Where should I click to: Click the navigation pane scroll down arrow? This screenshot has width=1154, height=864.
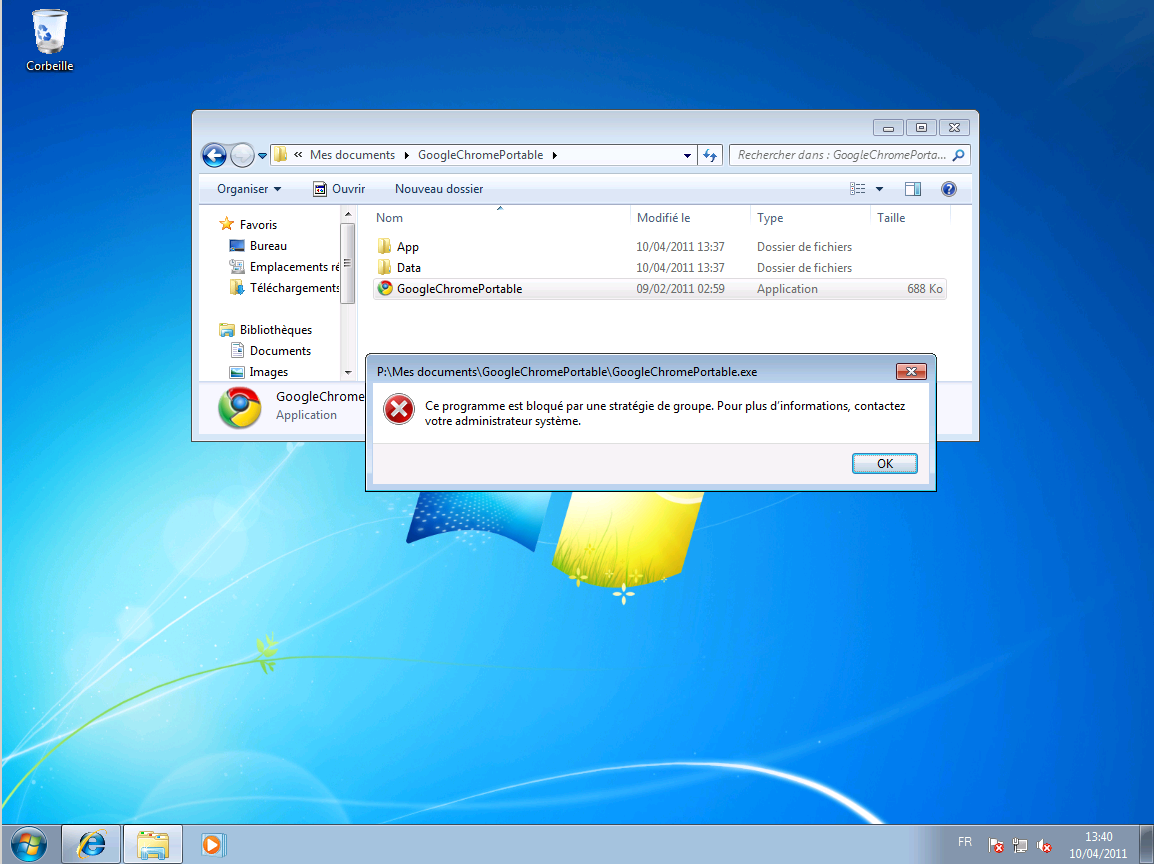pos(348,373)
